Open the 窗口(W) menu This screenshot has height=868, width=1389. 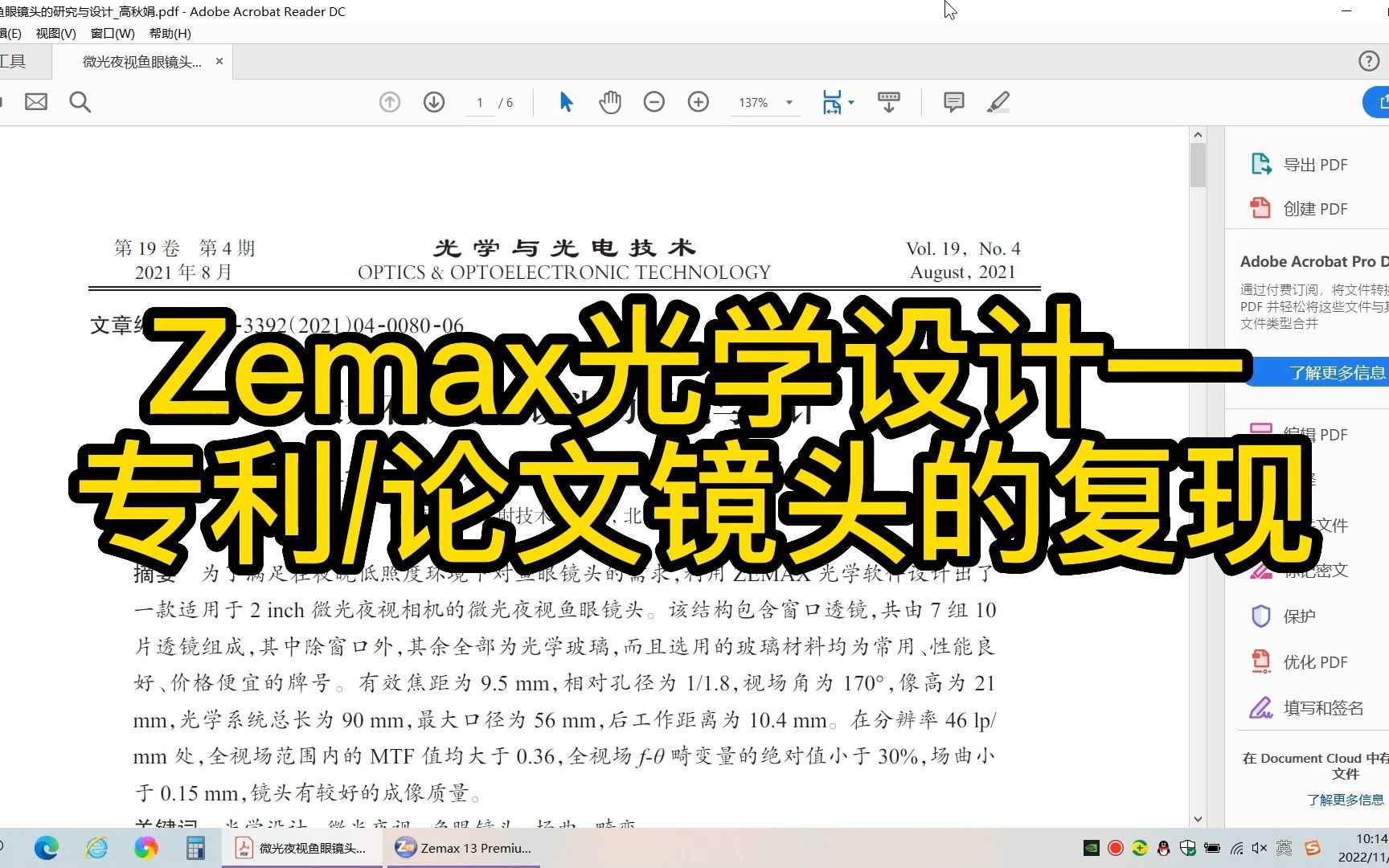click(x=113, y=33)
